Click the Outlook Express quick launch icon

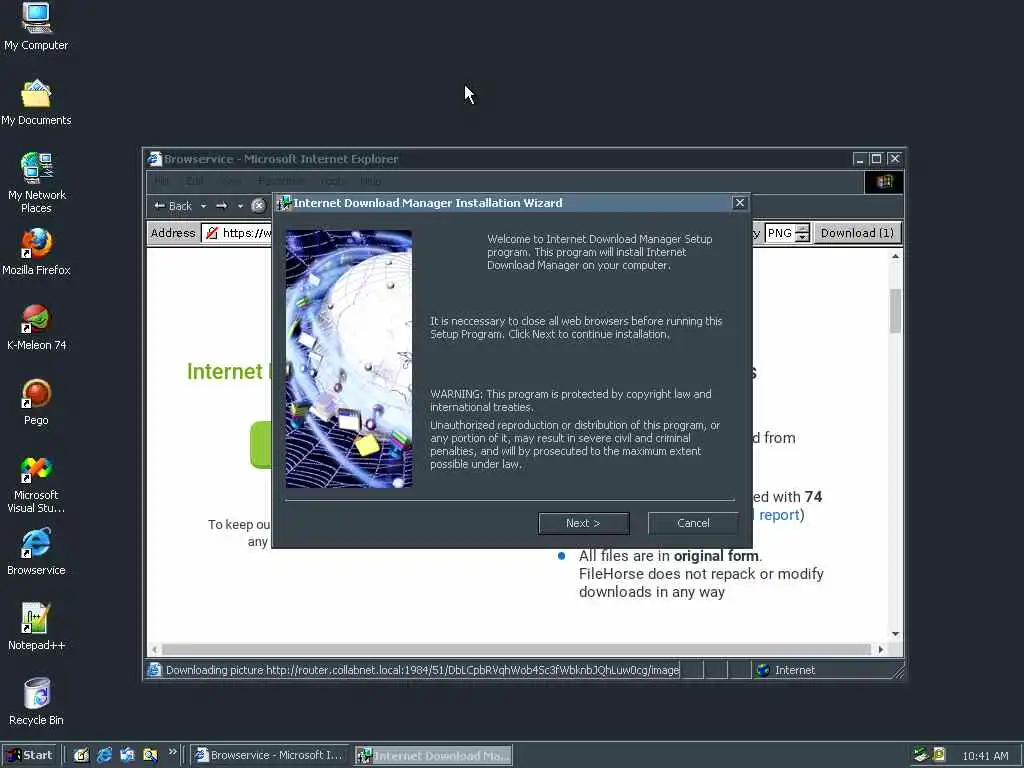(127, 755)
